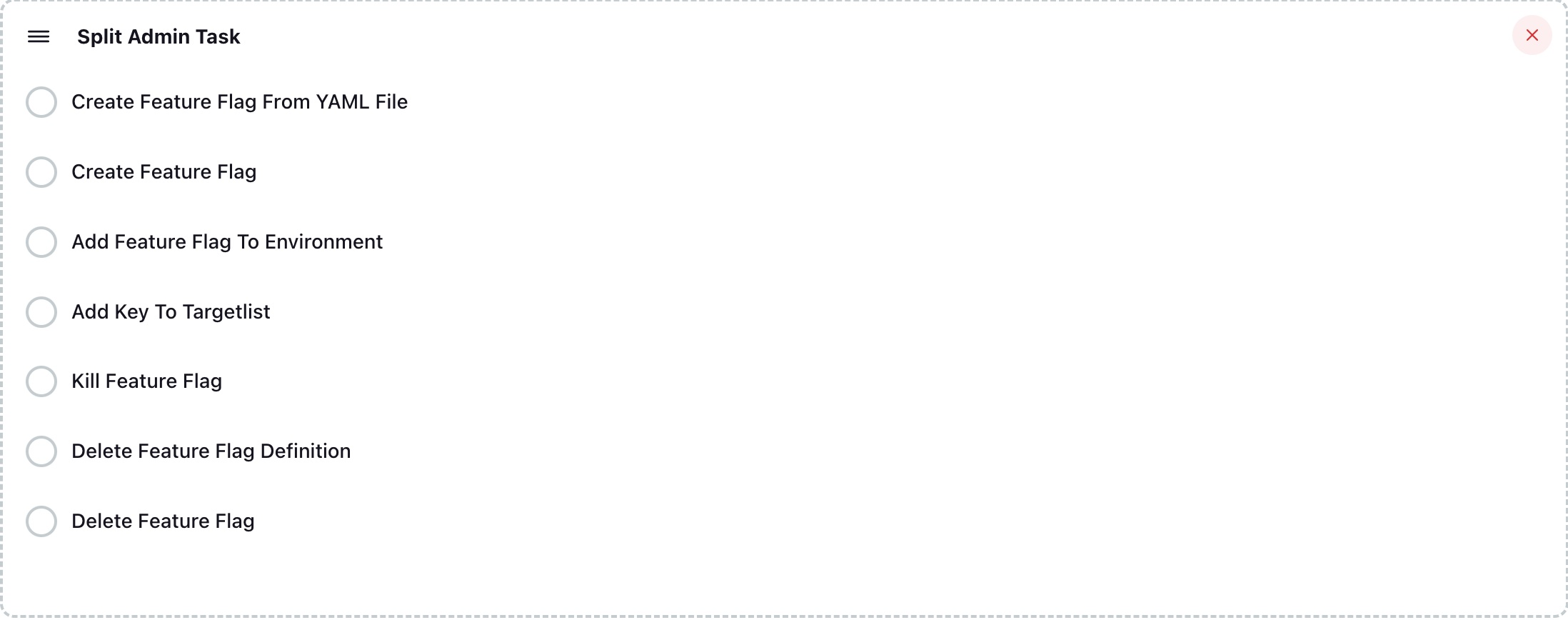Select the Create Feature Flag From YAML File radio button

point(41,102)
